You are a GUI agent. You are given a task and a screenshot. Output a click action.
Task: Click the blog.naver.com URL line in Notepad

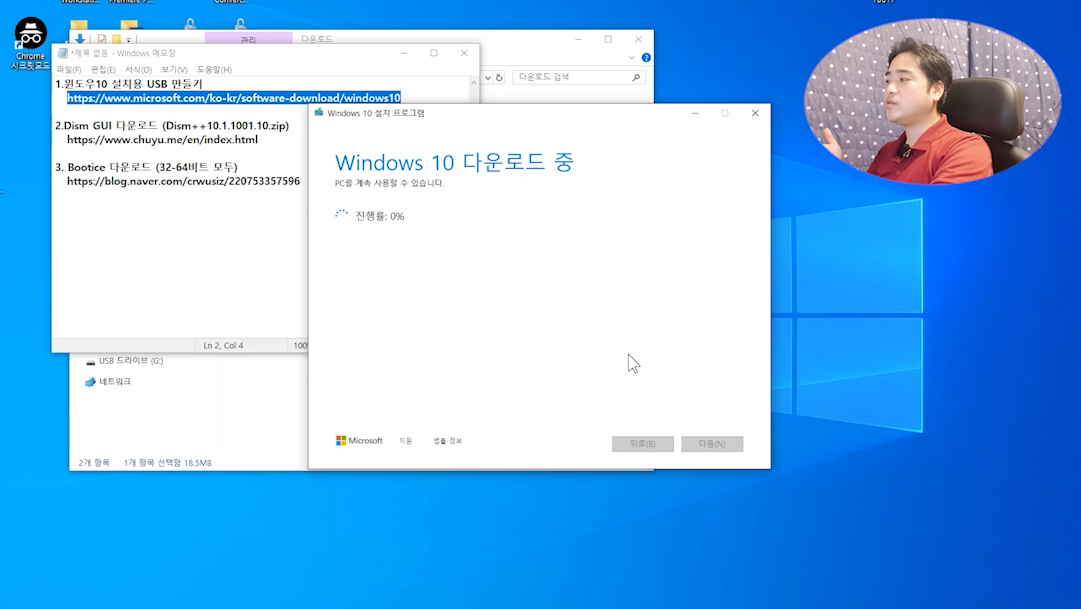click(x=183, y=181)
